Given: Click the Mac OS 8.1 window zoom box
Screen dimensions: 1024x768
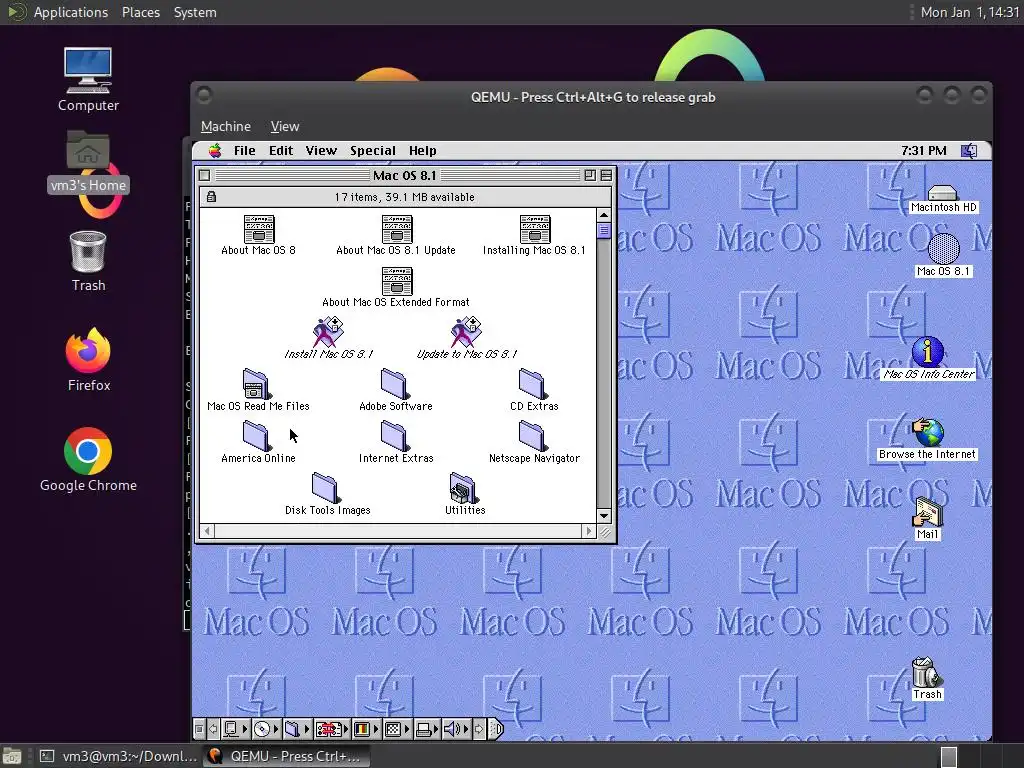Looking at the screenshot, I should 590,175.
